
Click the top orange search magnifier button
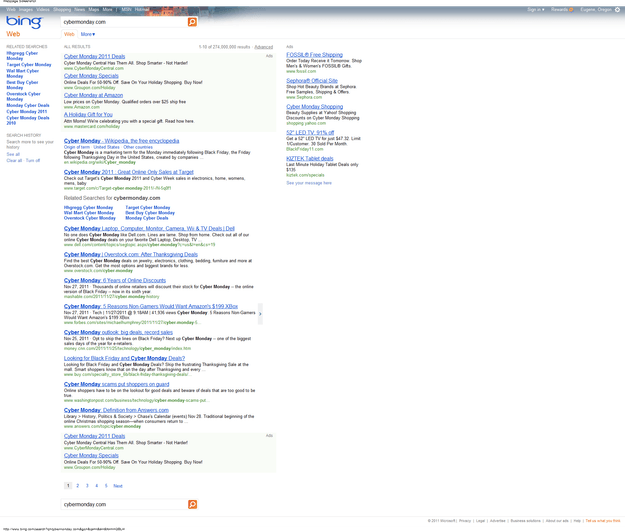click(192, 22)
